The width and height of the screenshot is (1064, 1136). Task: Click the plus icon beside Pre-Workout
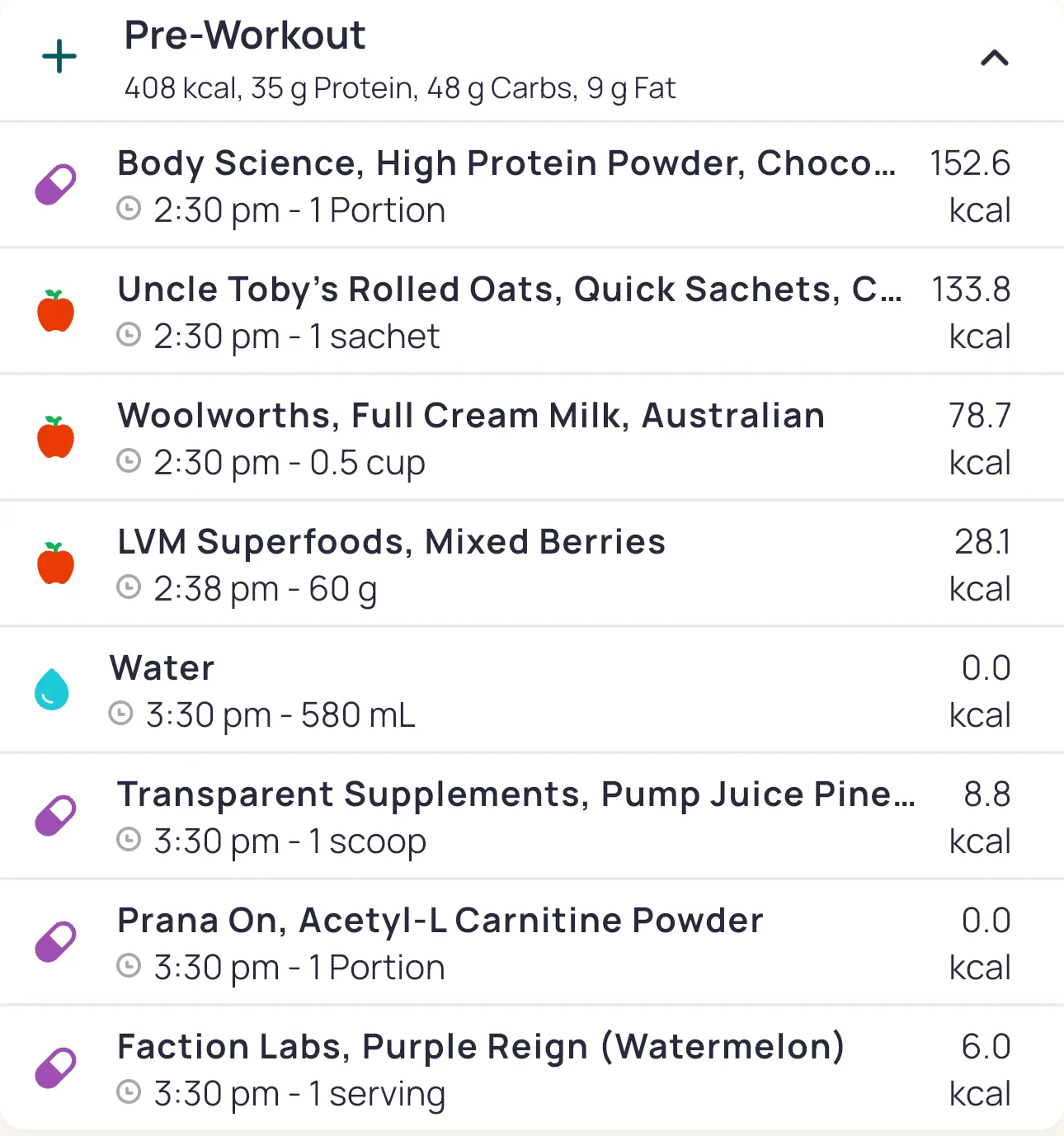[59, 57]
